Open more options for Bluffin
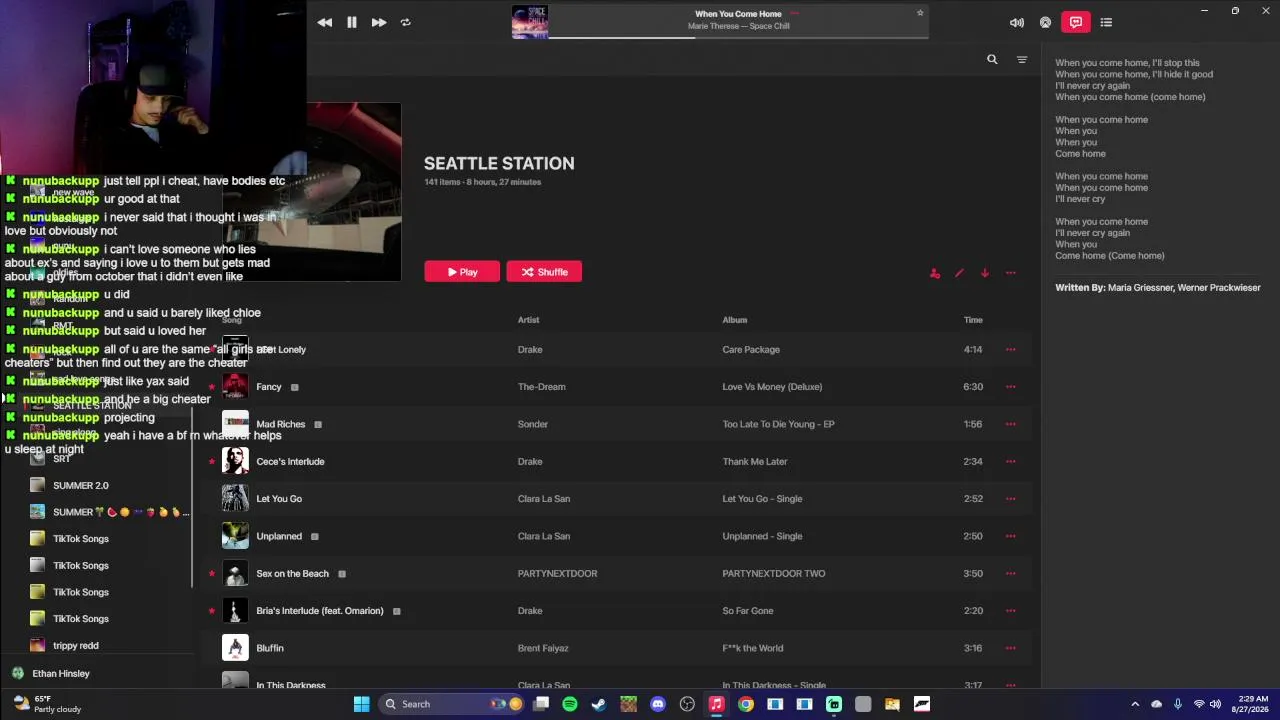1280x720 pixels. [1011, 648]
